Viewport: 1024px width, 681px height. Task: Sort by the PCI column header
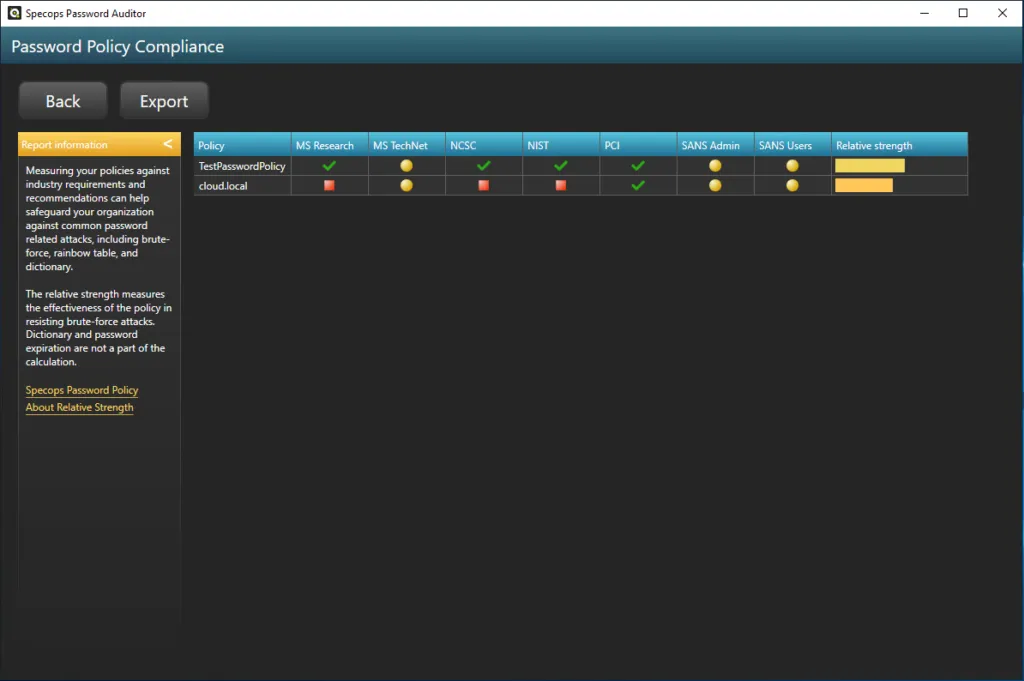click(x=638, y=145)
